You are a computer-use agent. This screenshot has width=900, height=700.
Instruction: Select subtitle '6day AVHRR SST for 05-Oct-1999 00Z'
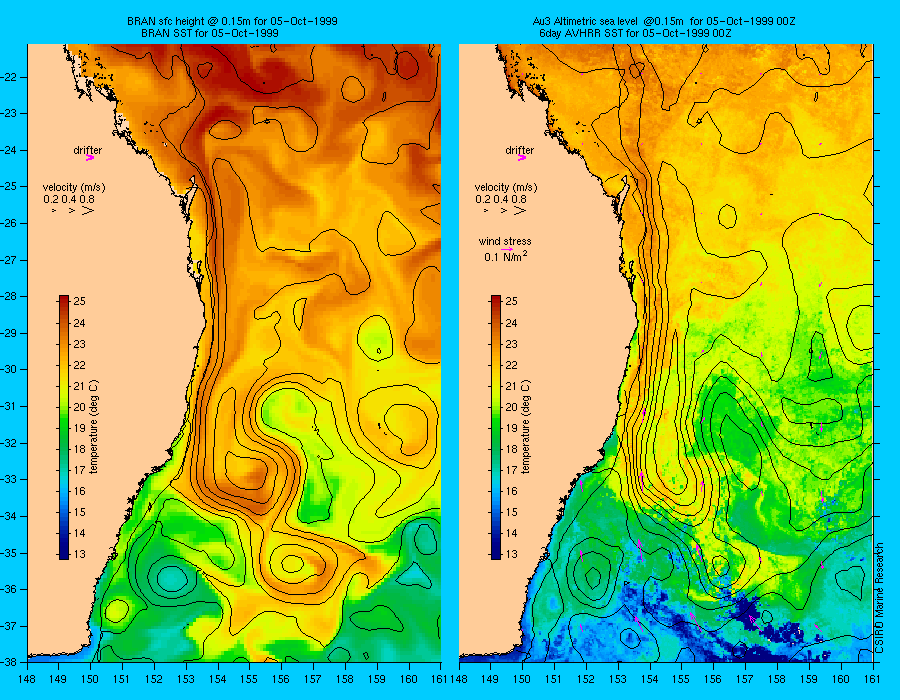pyautogui.click(x=635, y=33)
